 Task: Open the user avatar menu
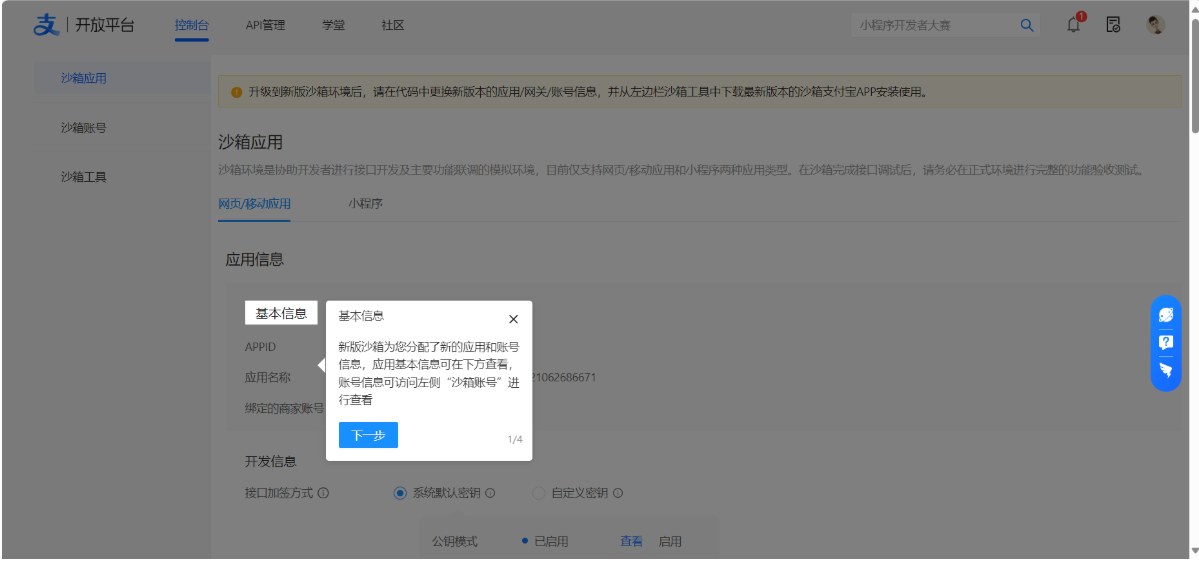click(x=1155, y=25)
